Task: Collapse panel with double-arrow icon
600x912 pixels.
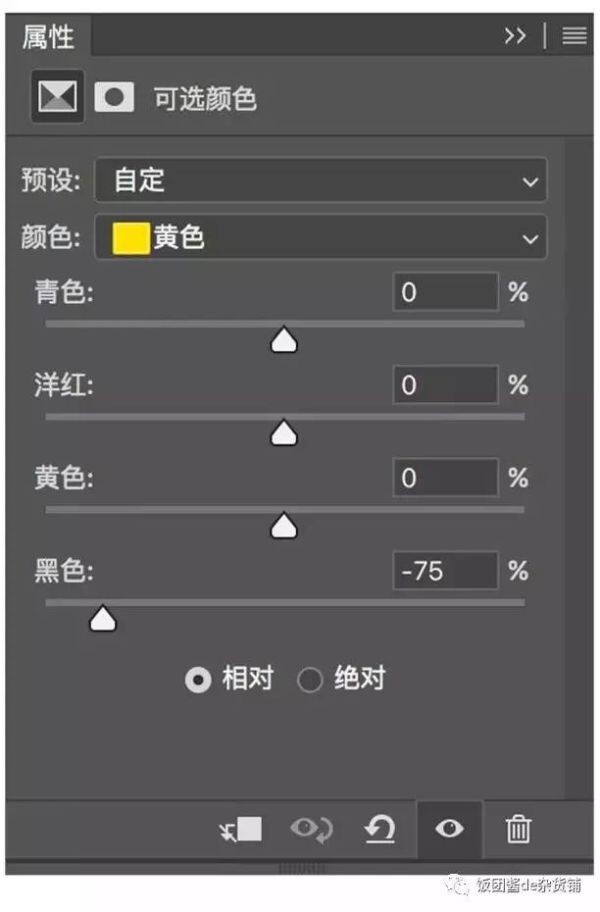Action: (x=515, y=36)
